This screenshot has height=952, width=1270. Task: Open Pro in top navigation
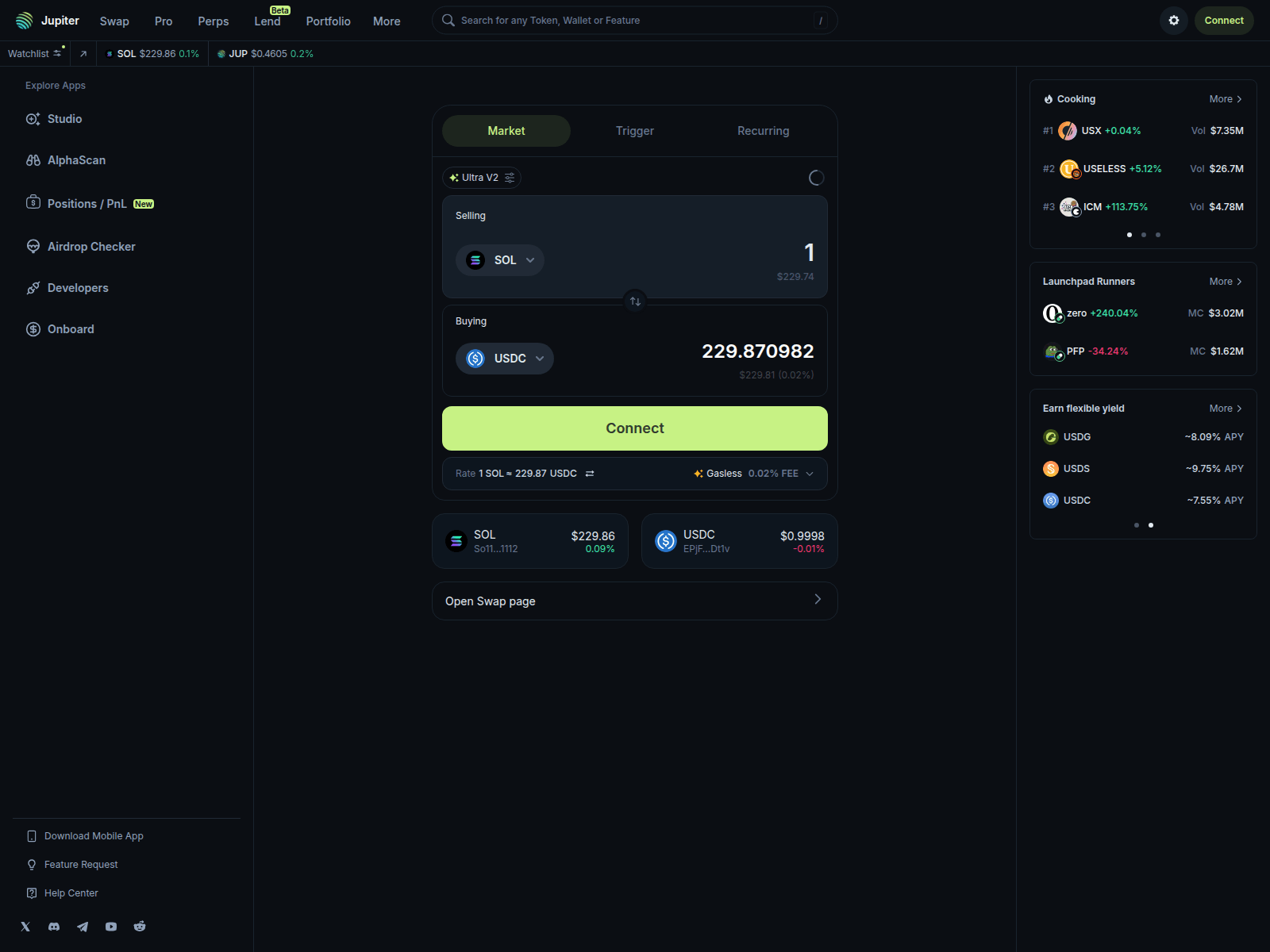click(164, 21)
